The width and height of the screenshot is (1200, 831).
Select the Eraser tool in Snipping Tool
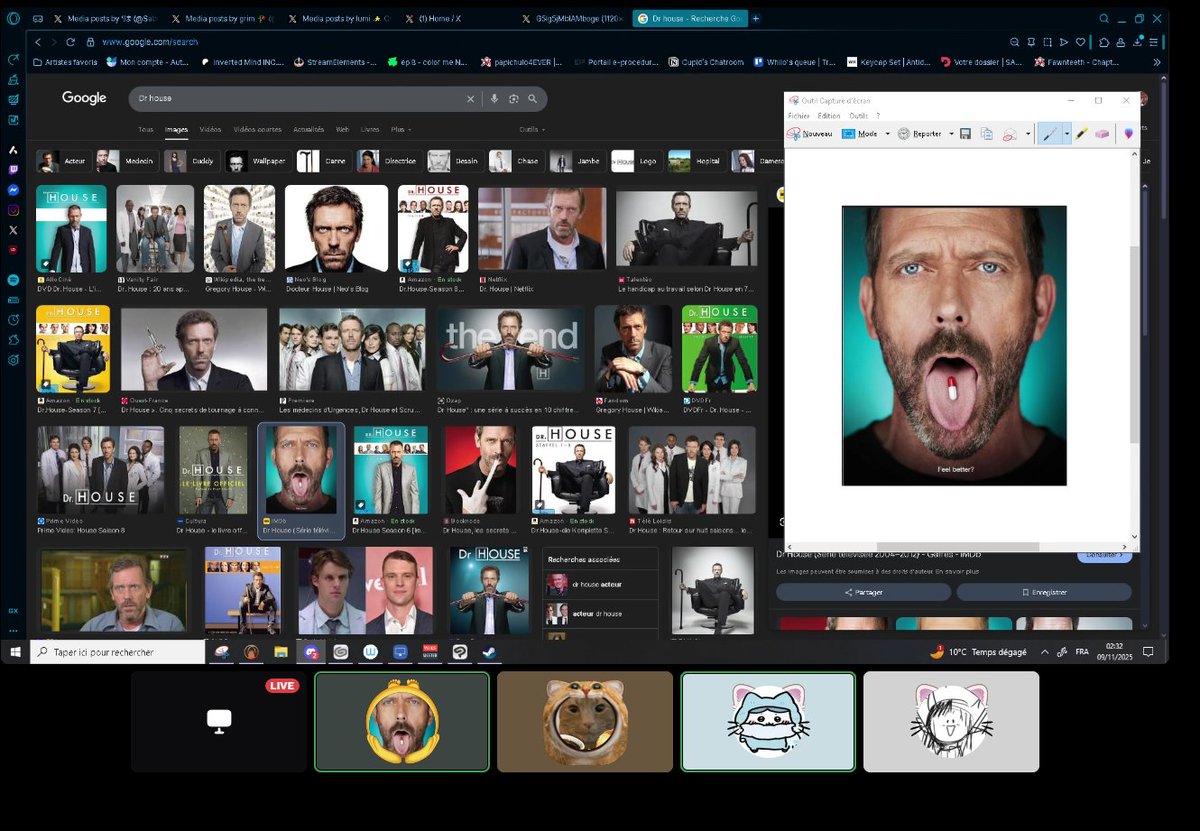tap(1103, 133)
